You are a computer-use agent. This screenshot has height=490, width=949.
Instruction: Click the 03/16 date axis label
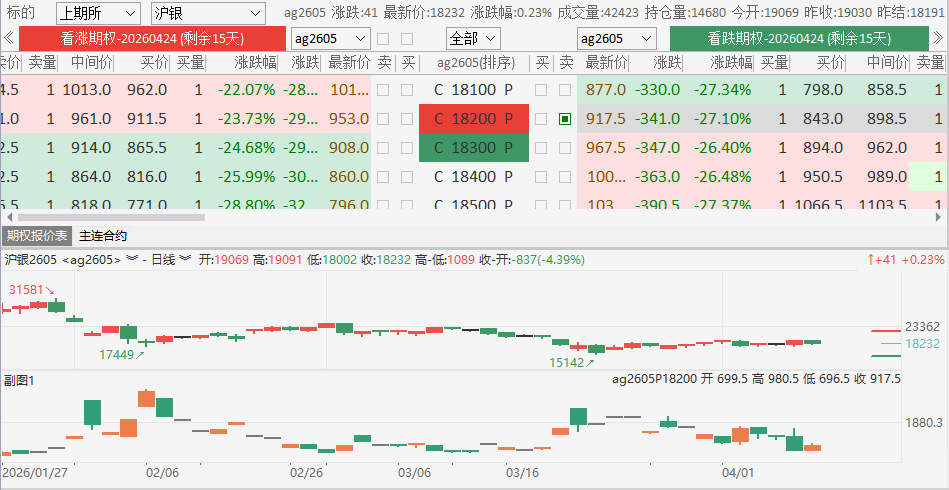pos(522,473)
